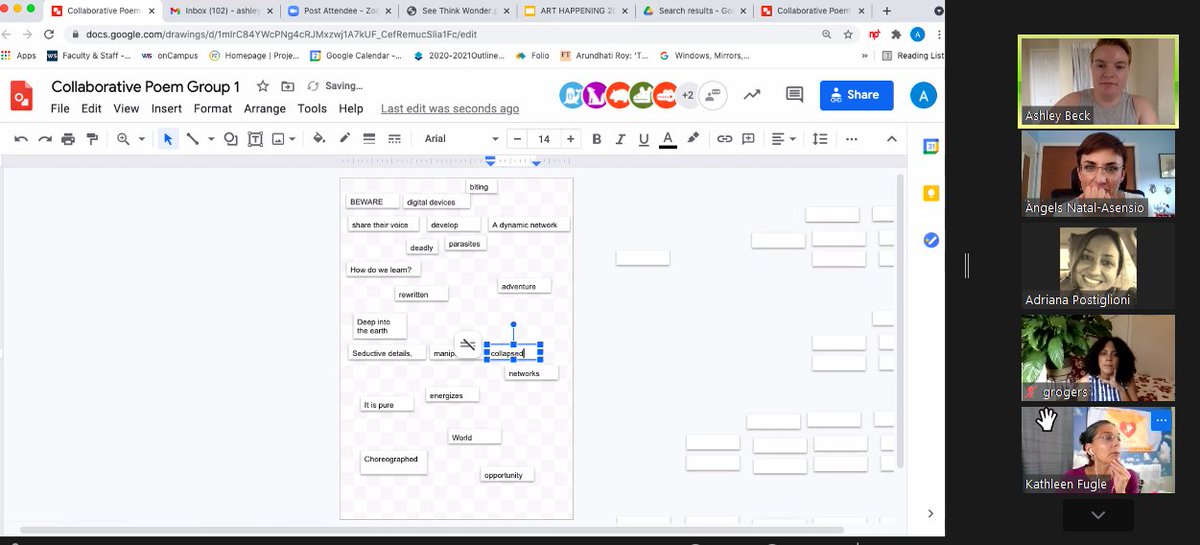Open a new browser tab
The height and width of the screenshot is (545, 1200).
[x=886, y=11]
